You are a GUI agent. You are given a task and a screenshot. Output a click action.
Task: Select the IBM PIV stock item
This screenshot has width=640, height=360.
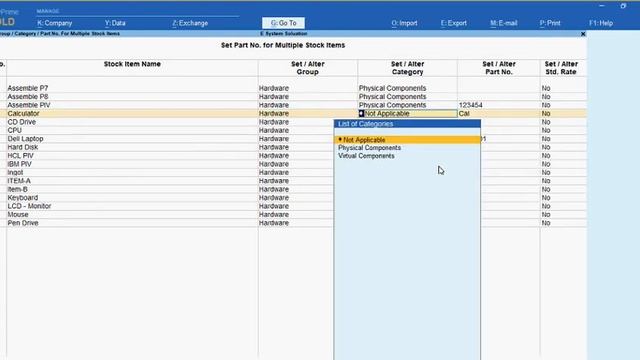point(20,164)
